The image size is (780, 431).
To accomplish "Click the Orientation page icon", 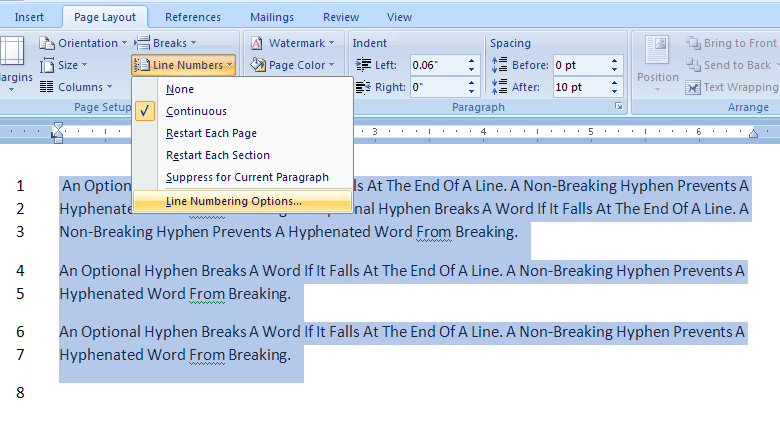I will click(x=47, y=43).
